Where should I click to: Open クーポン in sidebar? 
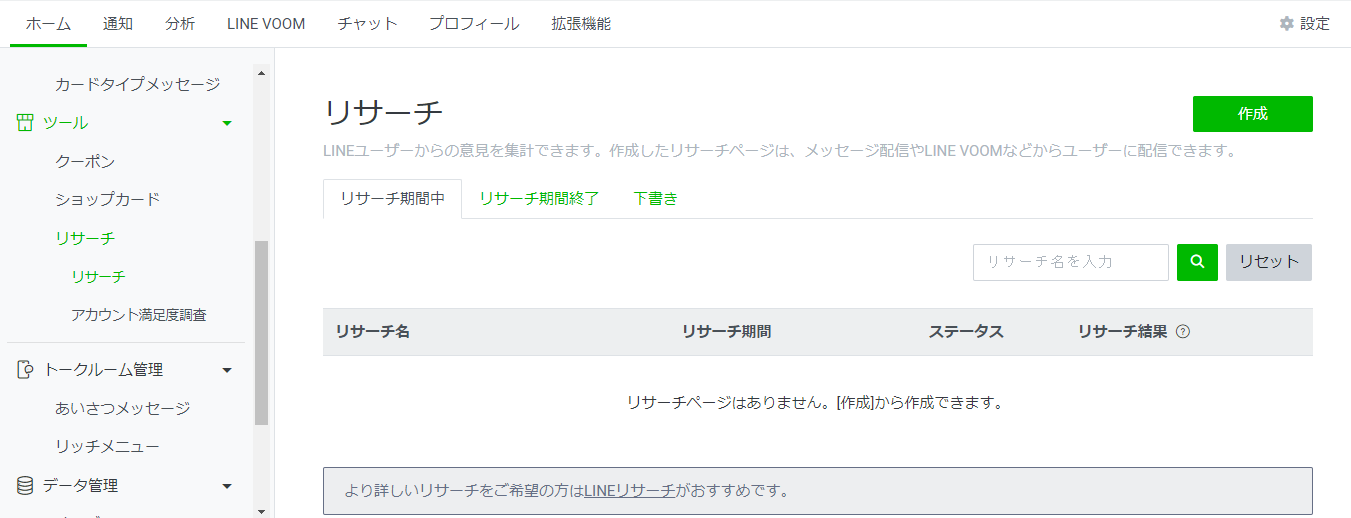[85, 161]
